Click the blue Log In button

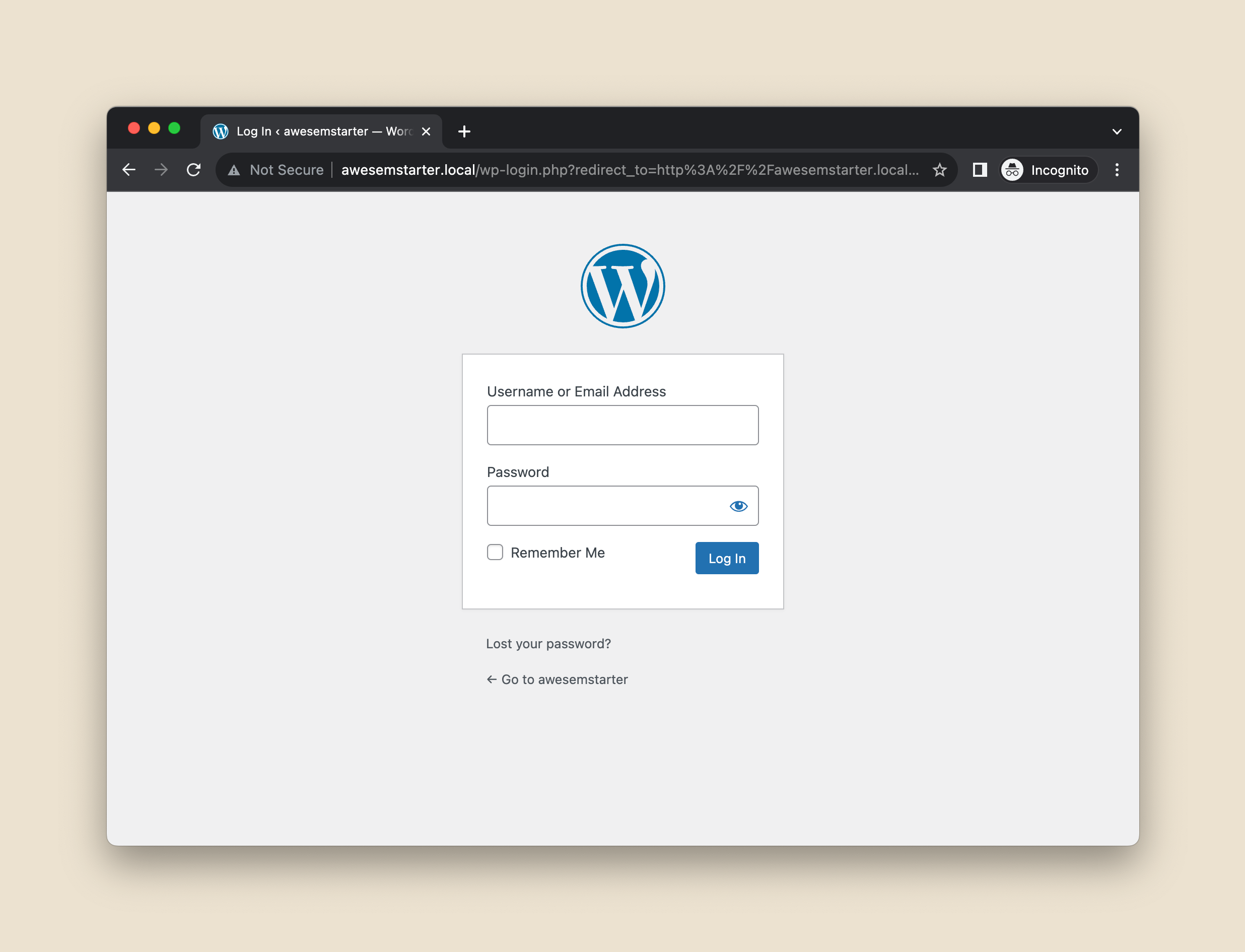tap(726, 558)
